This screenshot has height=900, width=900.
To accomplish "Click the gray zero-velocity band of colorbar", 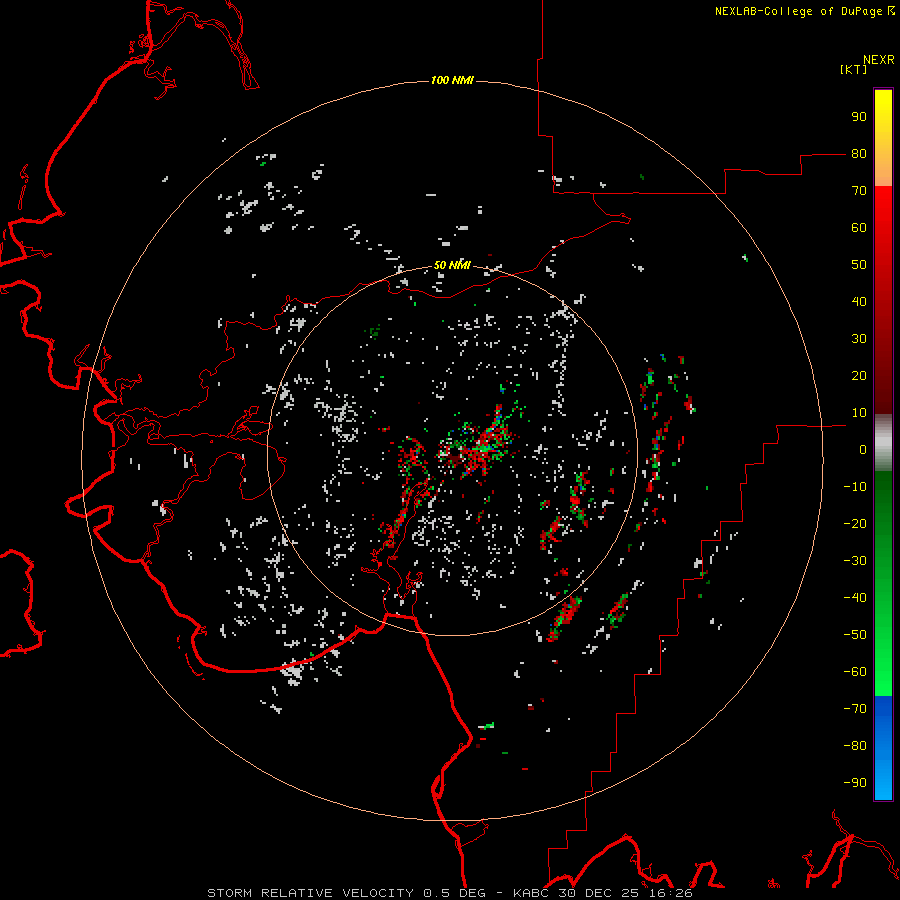I will click(883, 443).
